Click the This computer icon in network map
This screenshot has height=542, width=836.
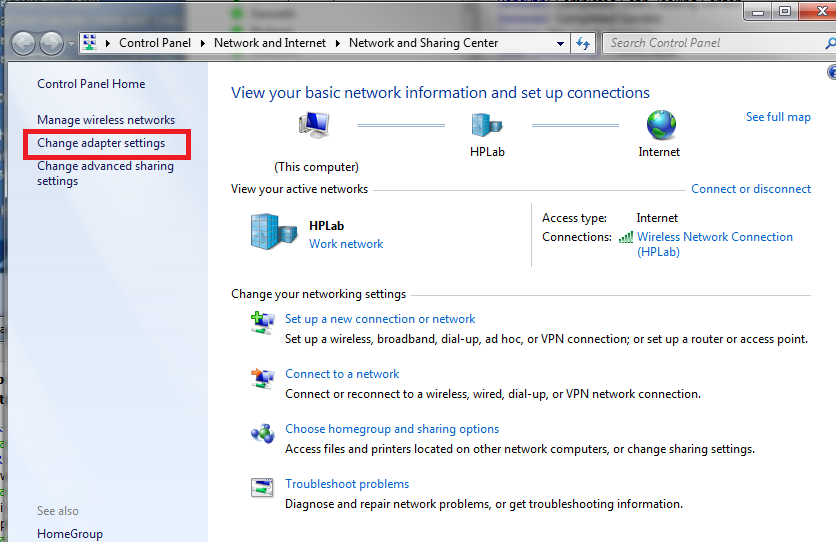point(314,127)
